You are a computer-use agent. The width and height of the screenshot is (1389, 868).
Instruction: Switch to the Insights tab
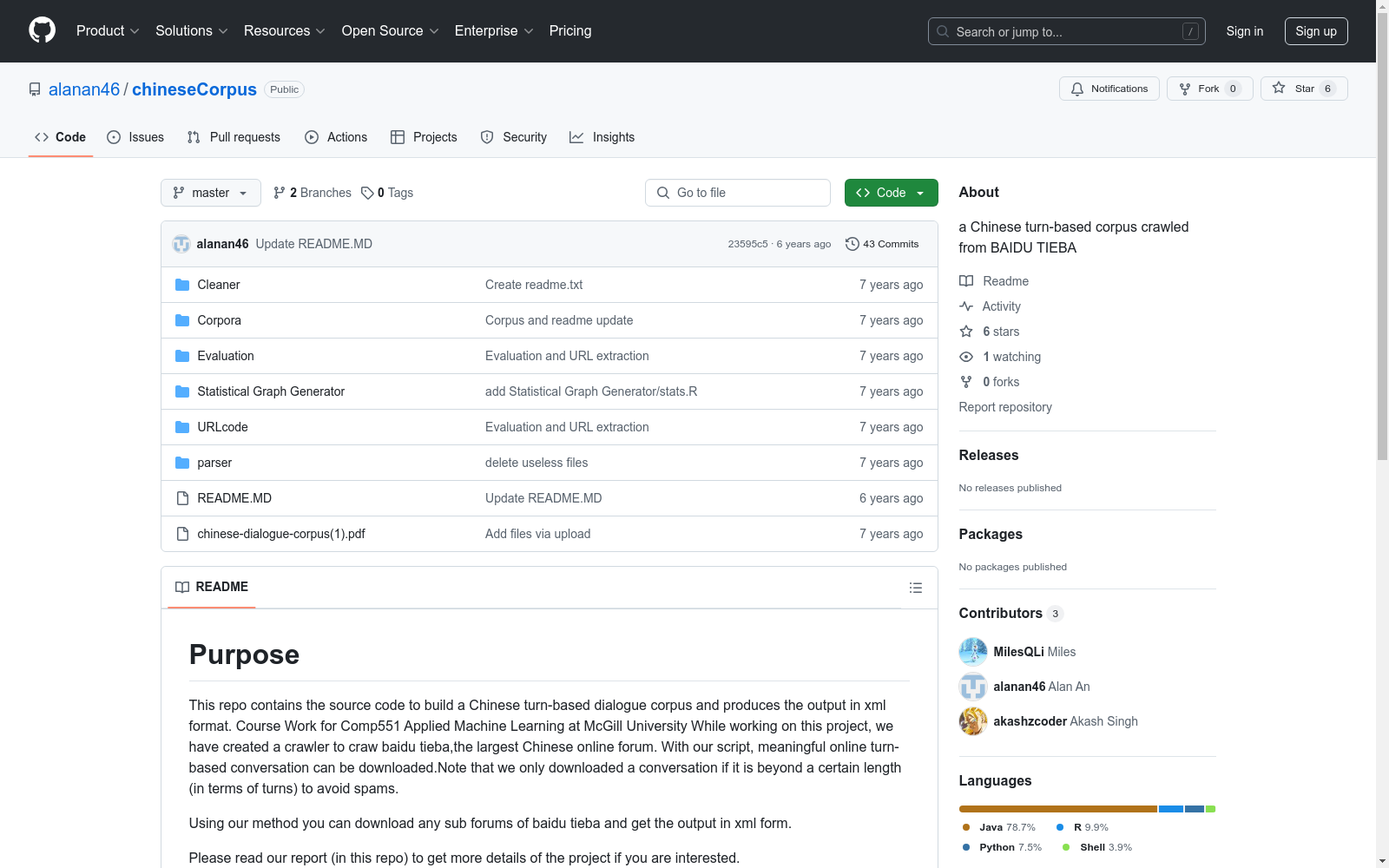[x=602, y=137]
